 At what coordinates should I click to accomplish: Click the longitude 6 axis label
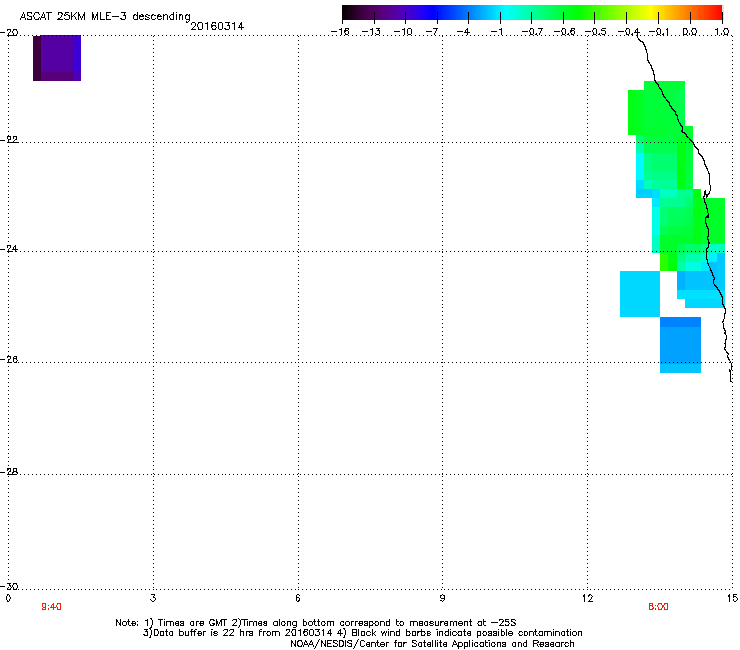coord(298,599)
